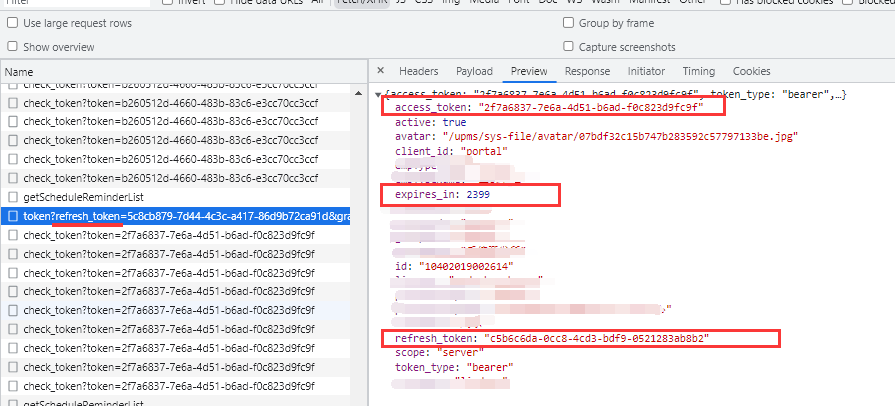Select the check_token 2f7a6837 row directly below token?refresh_token
The height and width of the screenshot is (406, 895).
coord(176,235)
